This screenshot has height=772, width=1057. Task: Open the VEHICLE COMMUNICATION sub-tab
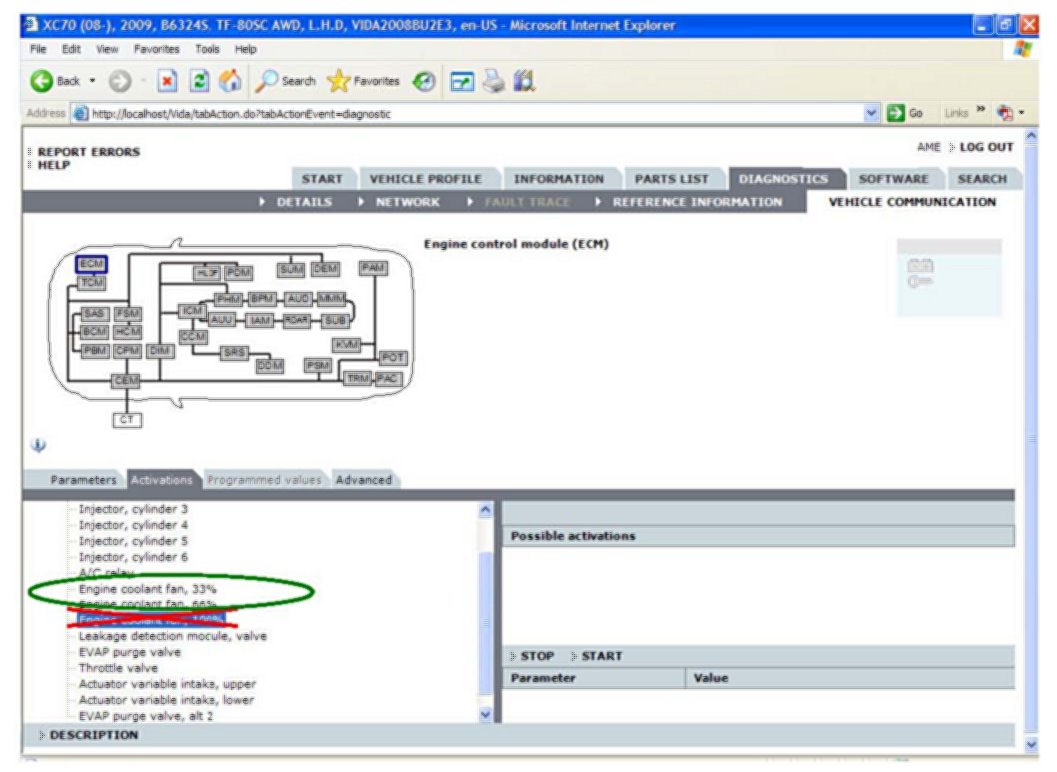[x=911, y=202]
